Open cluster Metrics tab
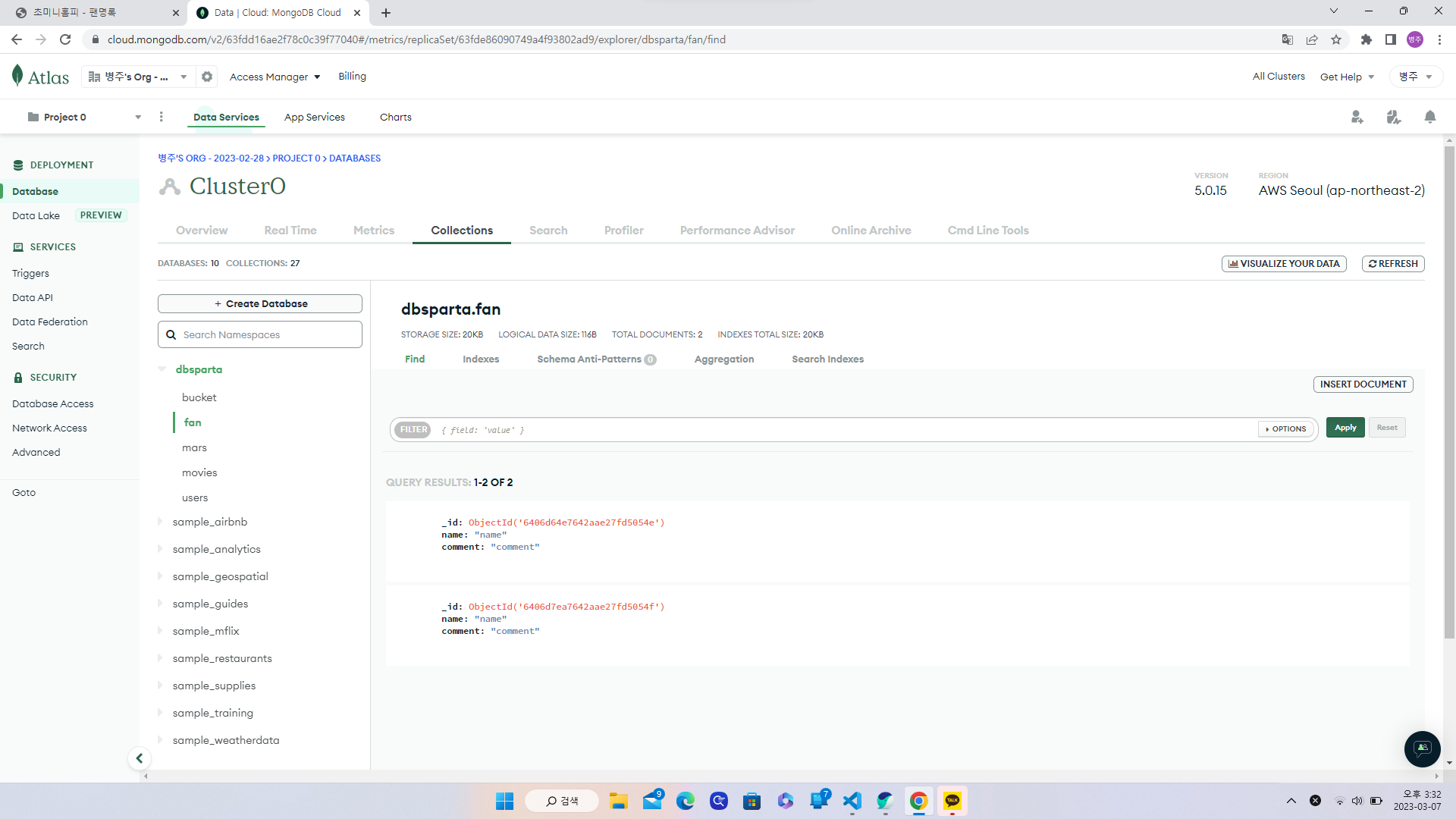The height and width of the screenshot is (819, 1456). (374, 231)
